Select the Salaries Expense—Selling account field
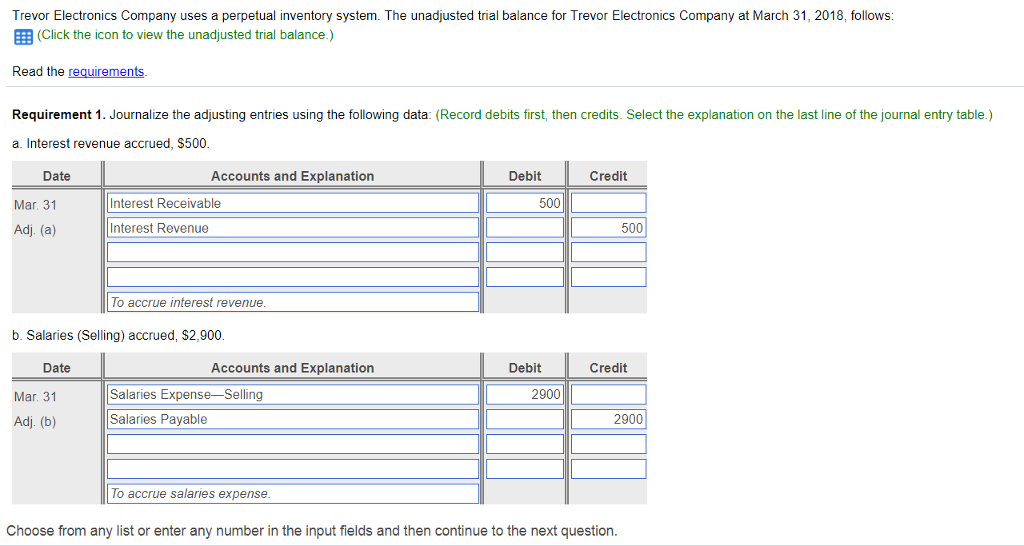This screenshot has height=546, width=1024. point(293,394)
